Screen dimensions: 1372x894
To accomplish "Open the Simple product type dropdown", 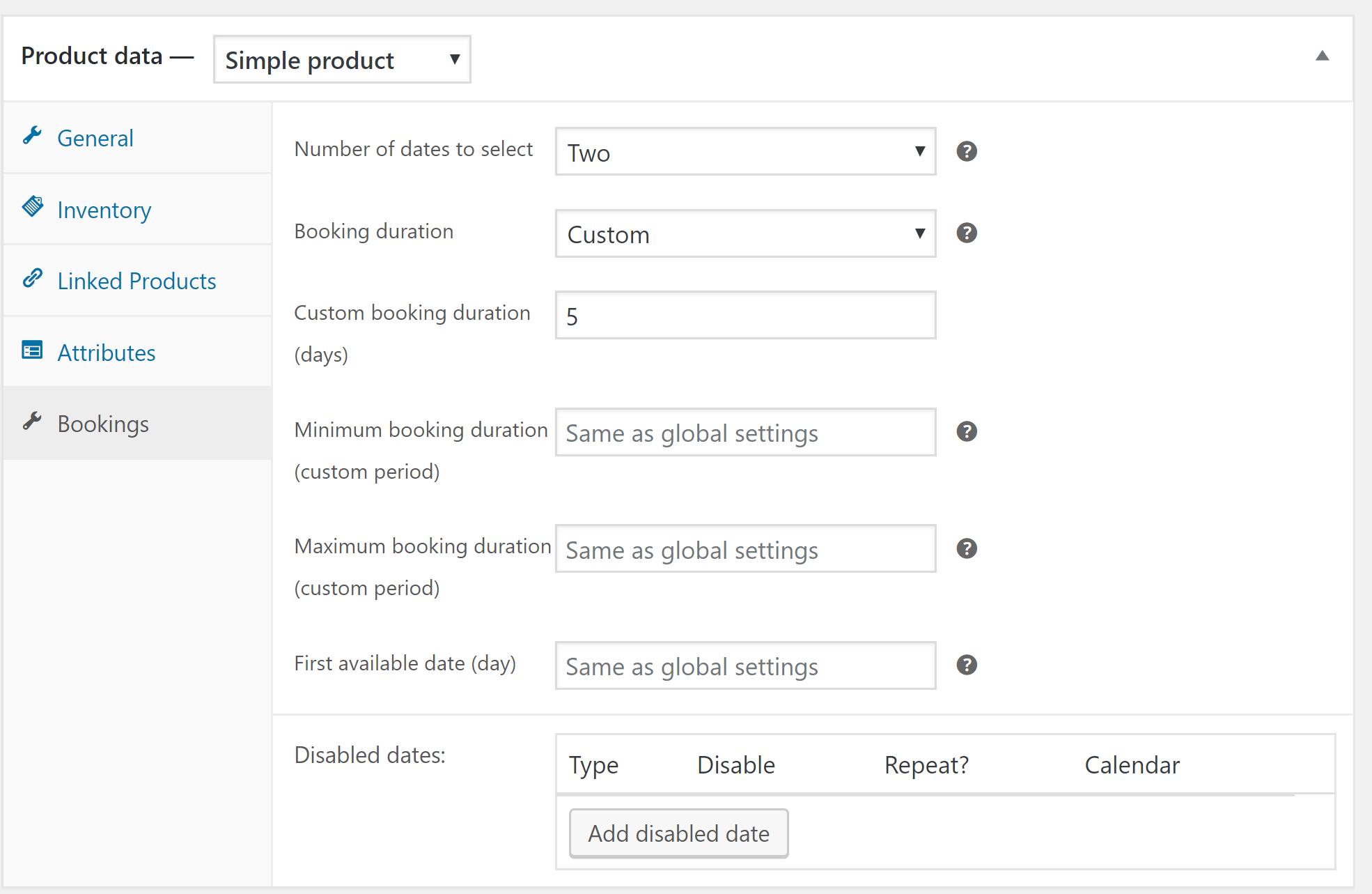I will (x=342, y=60).
